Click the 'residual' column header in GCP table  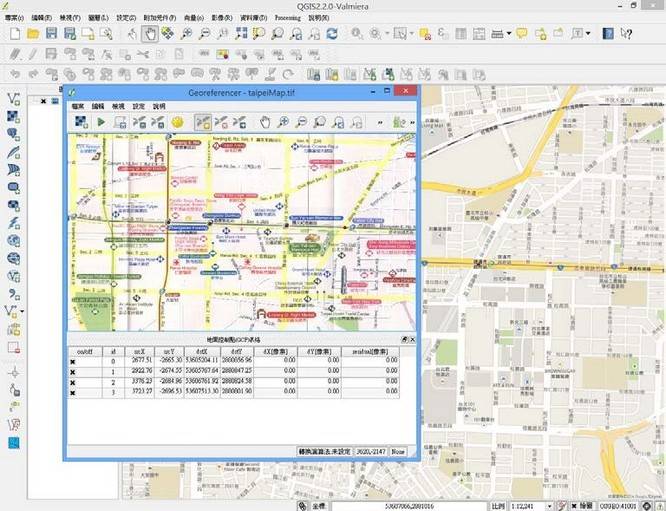(370, 352)
